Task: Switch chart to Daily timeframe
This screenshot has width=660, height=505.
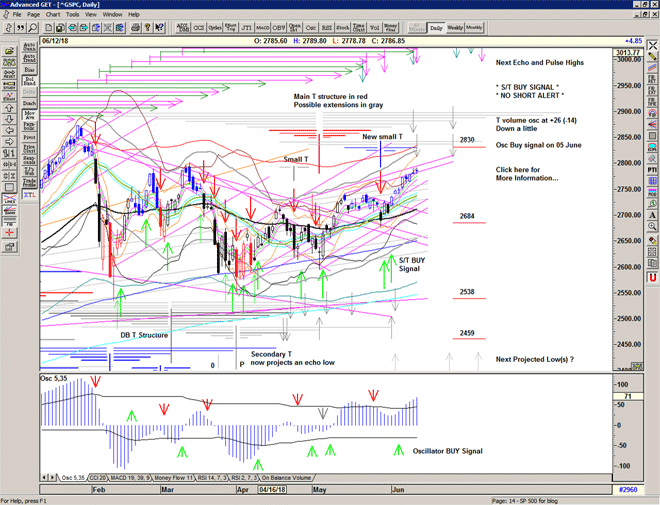Action: pos(435,28)
